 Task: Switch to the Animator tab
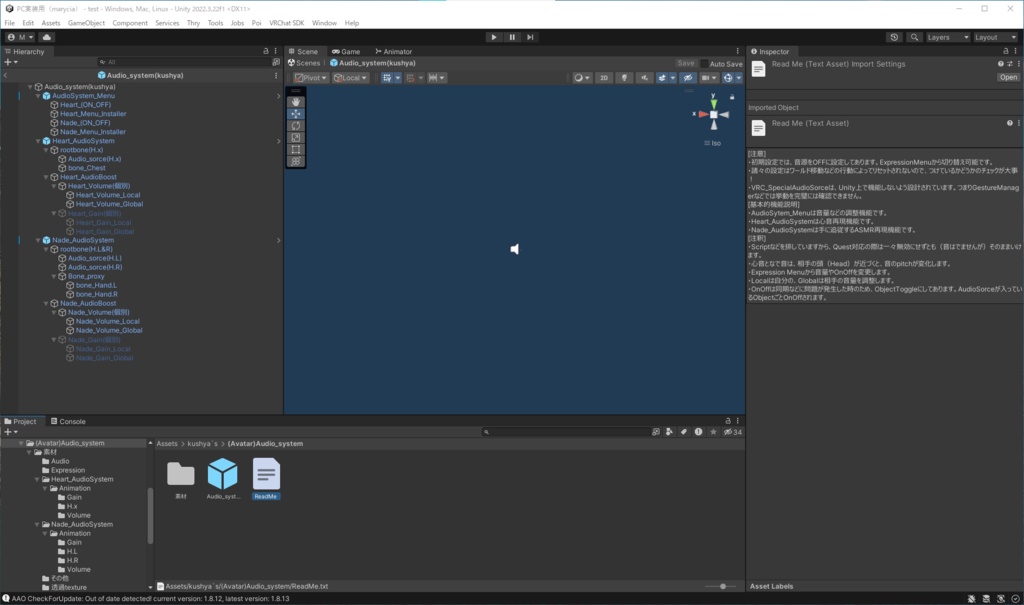coord(393,52)
